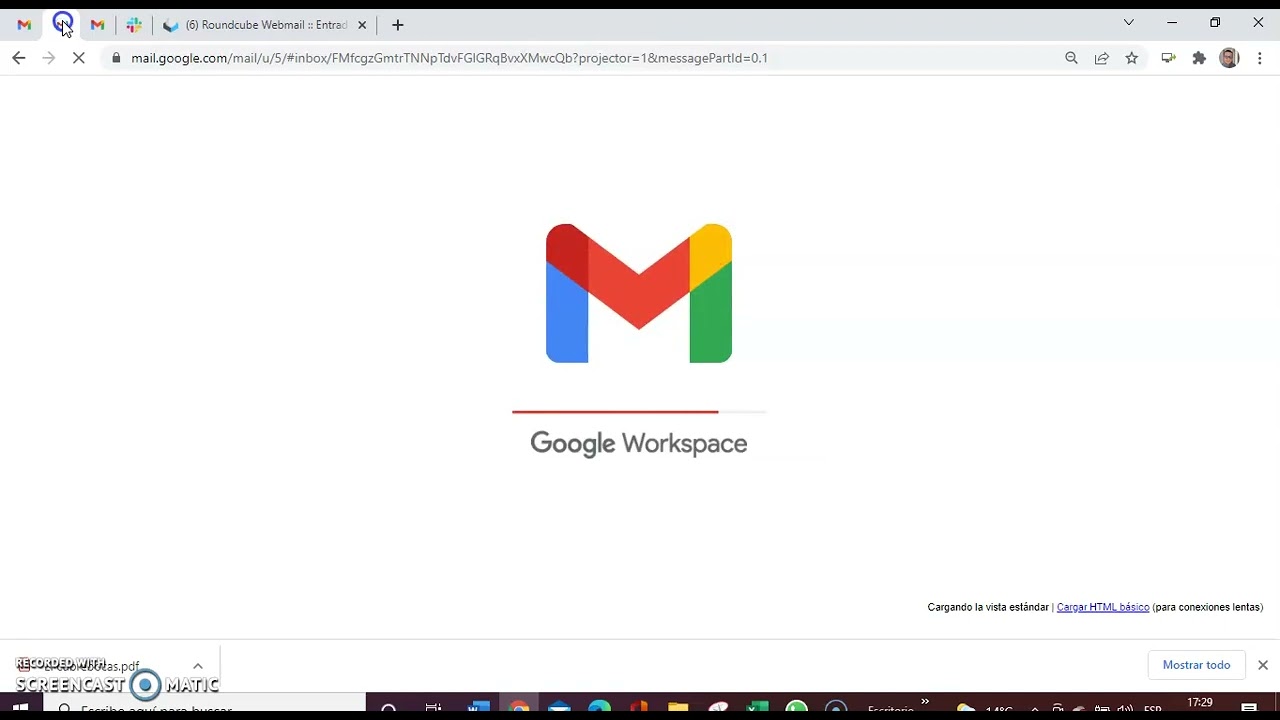The width and height of the screenshot is (1280, 720).
Task: Click the Cargar HTML básico link
Action: click(x=1103, y=607)
